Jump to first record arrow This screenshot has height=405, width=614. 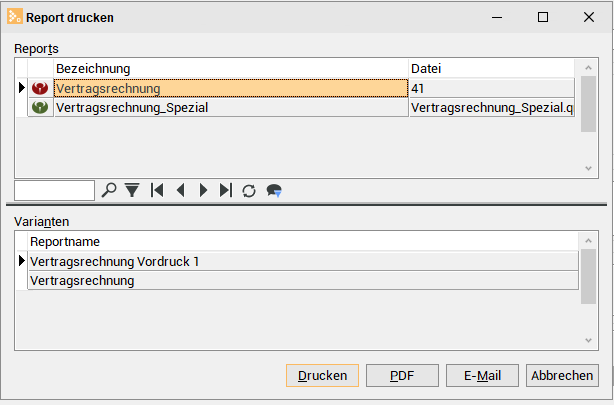(157, 190)
